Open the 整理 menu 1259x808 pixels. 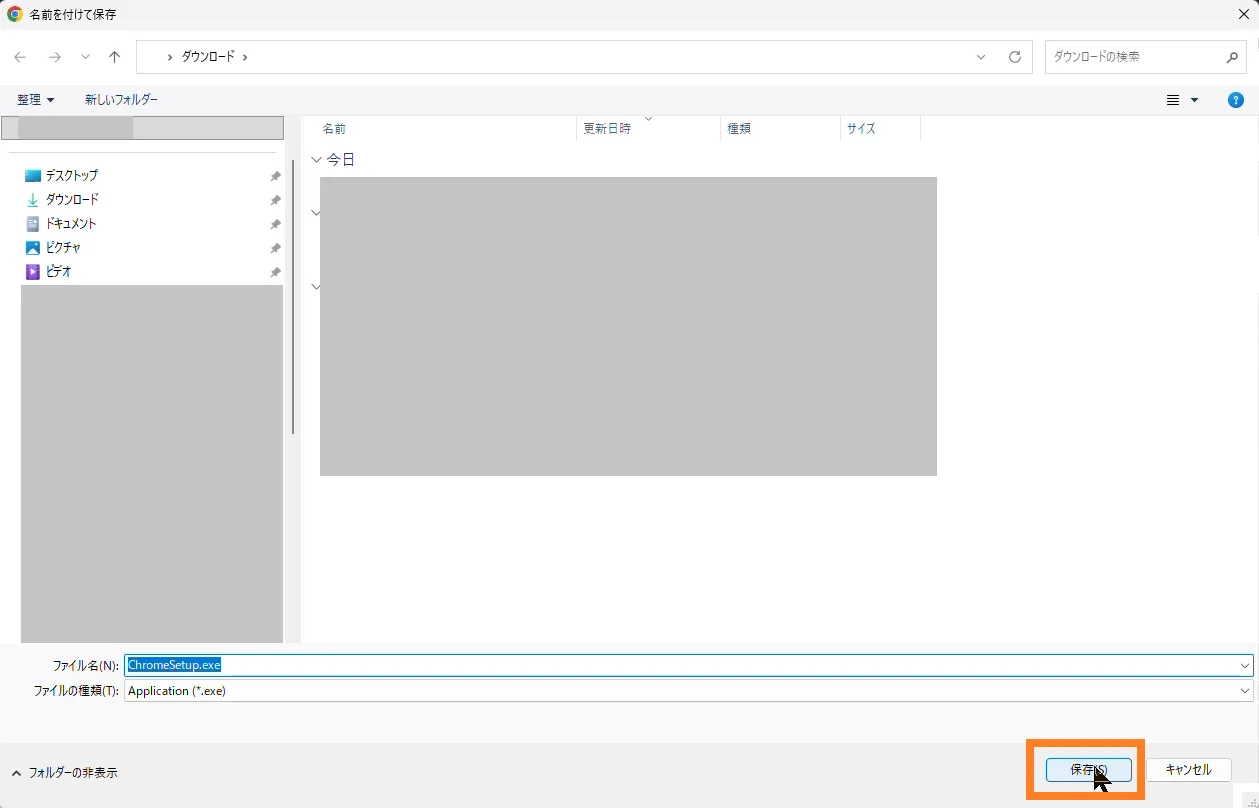35,100
